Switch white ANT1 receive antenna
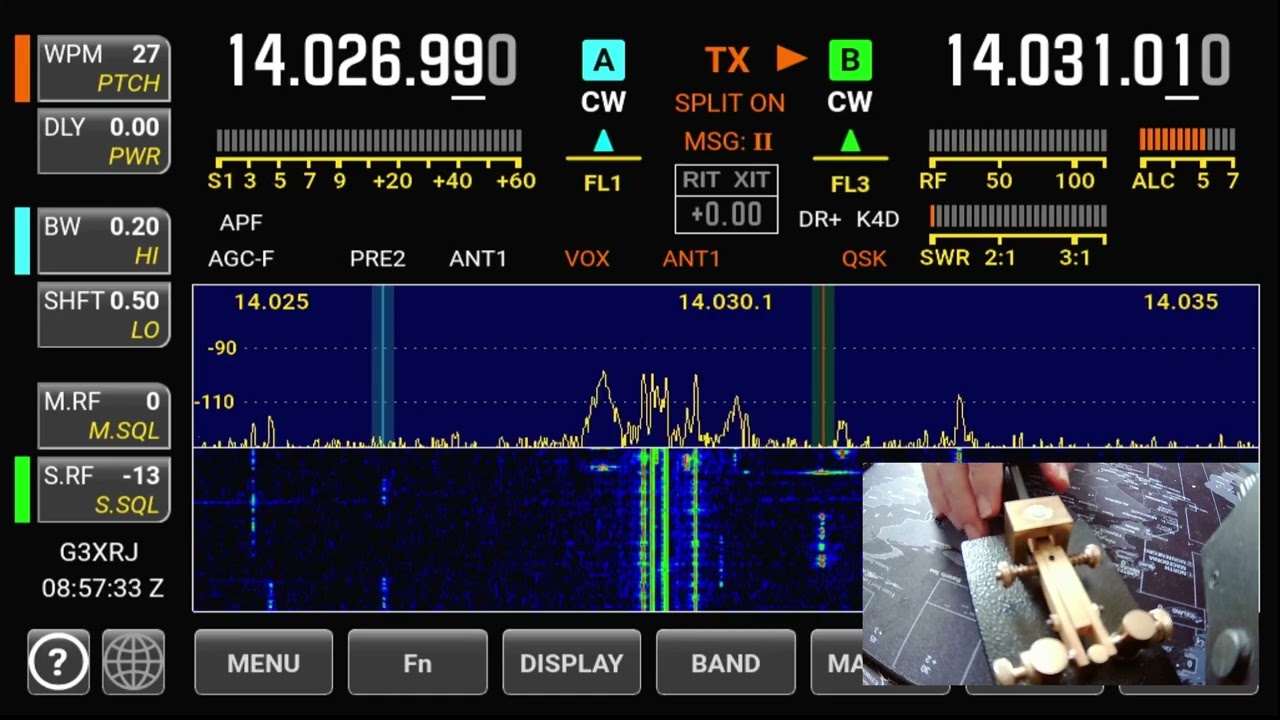 pos(478,259)
